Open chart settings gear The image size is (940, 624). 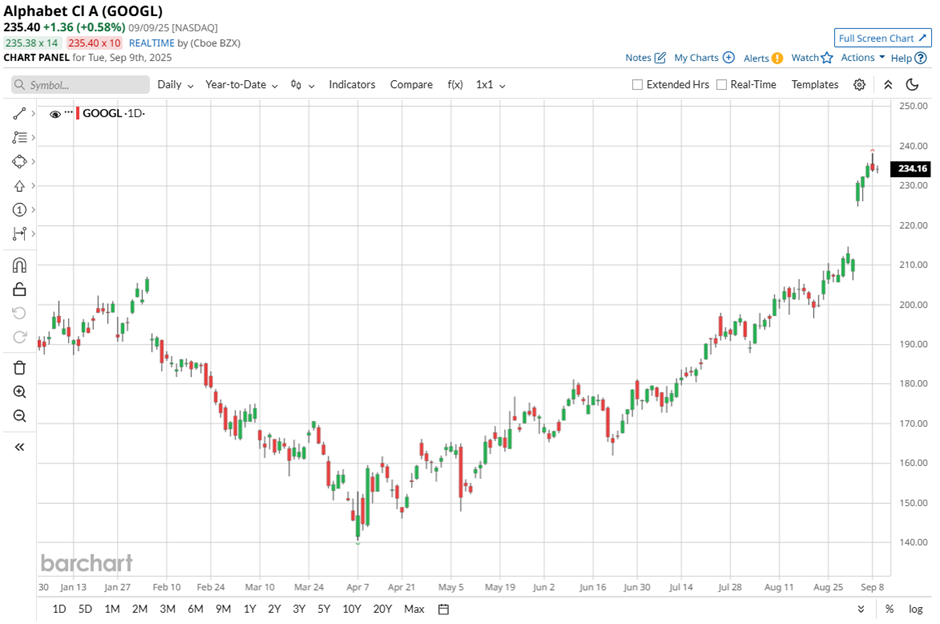tap(859, 85)
